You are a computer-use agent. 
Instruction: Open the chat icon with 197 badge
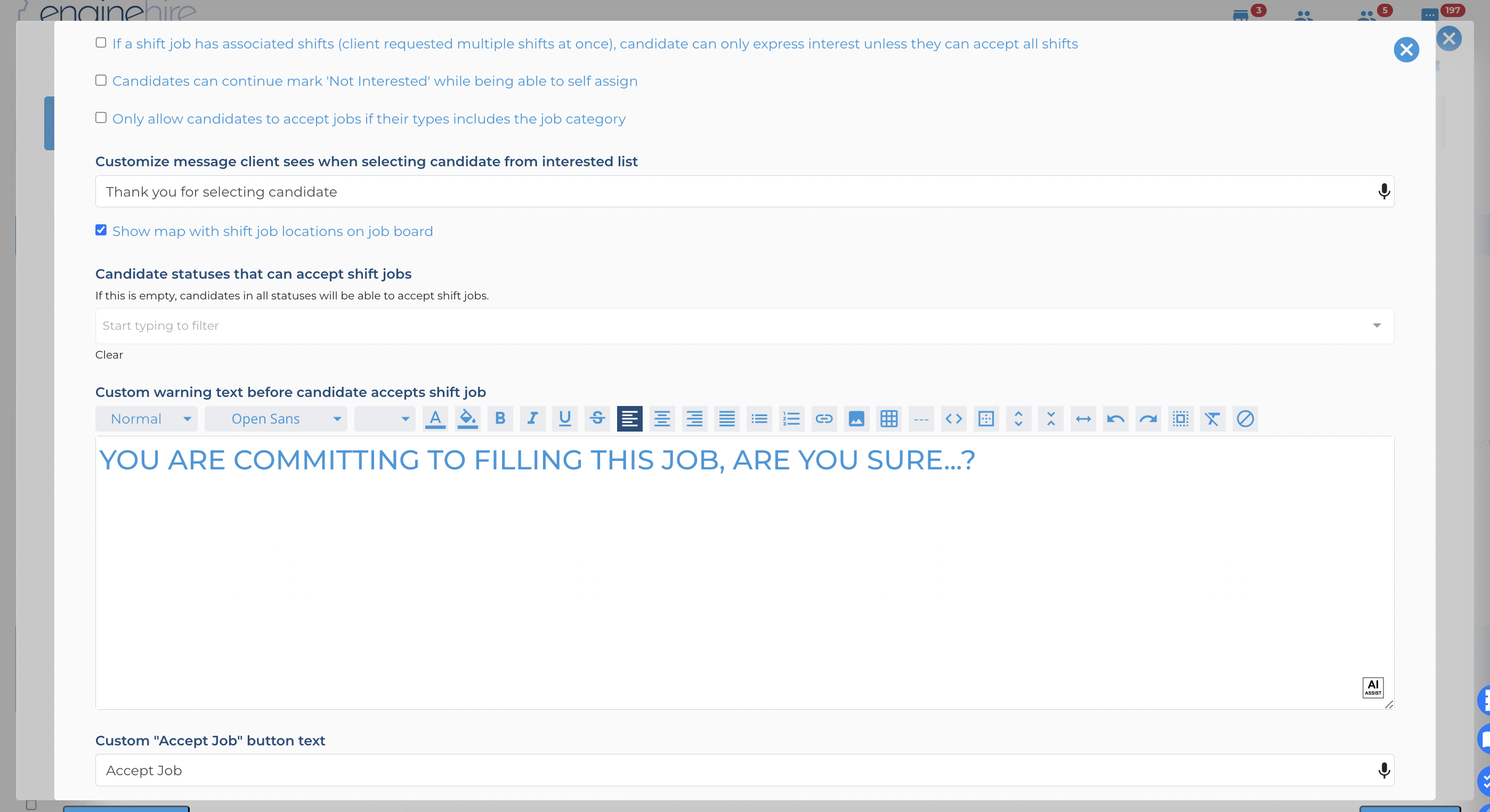pos(1429,14)
